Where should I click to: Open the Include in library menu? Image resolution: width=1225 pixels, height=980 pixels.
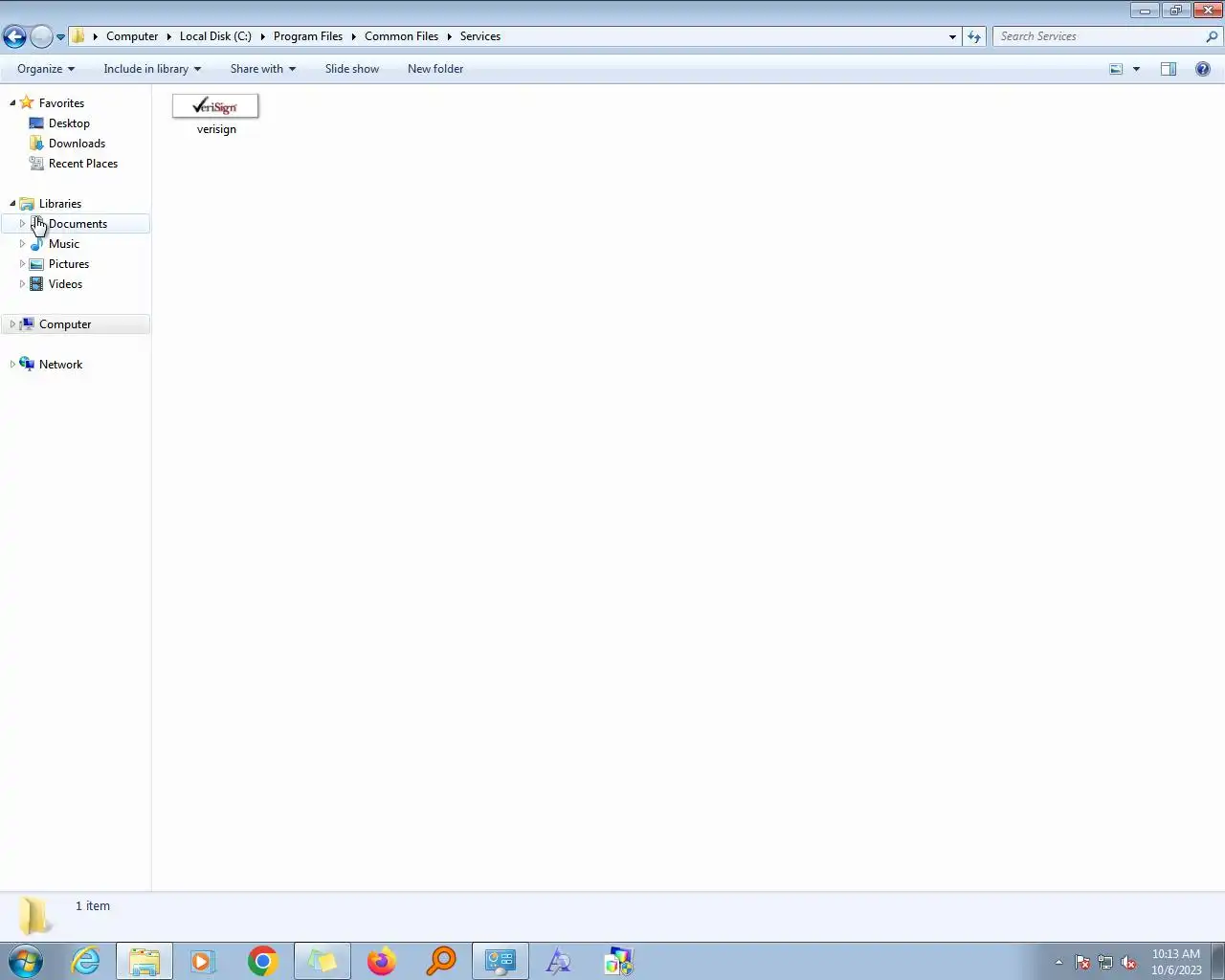pos(152,69)
